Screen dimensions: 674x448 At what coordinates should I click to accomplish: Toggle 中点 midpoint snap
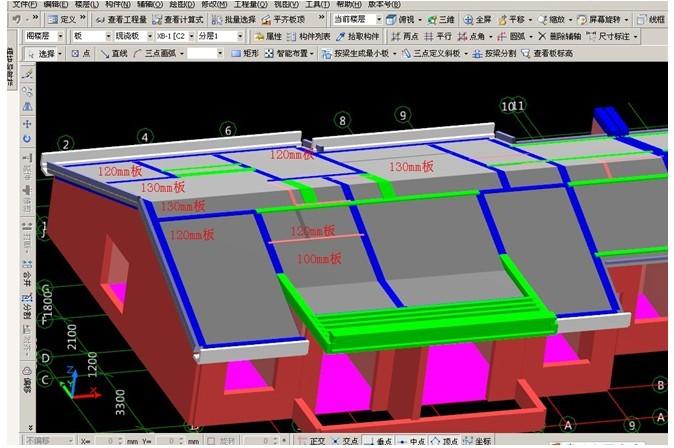tap(411, 440)
